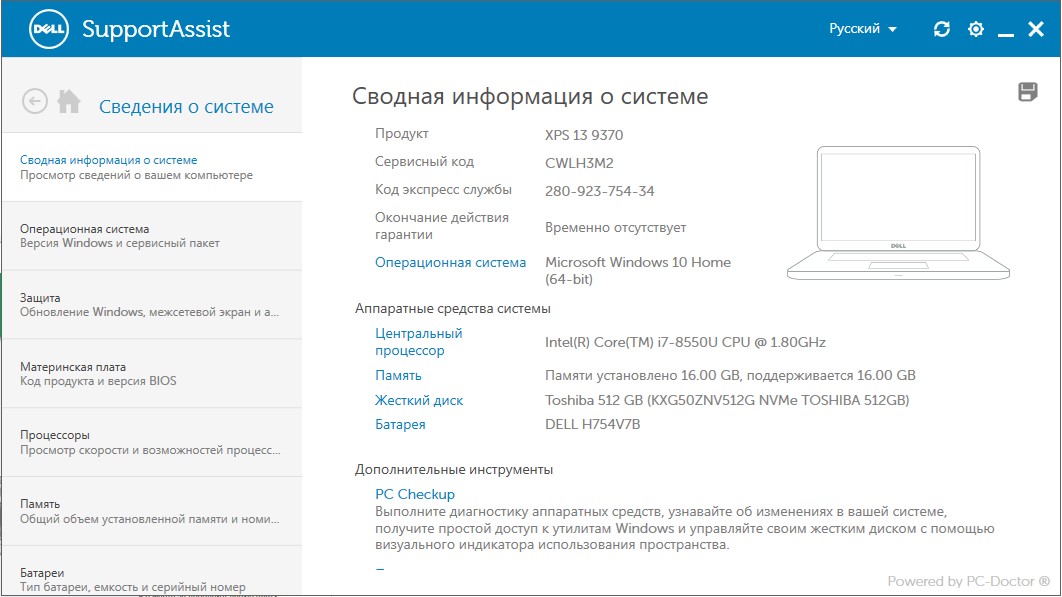The width and height of the screenshot is (1062, 597).
Task: Follow the Память hardware link
Action: tap(398, 375)
